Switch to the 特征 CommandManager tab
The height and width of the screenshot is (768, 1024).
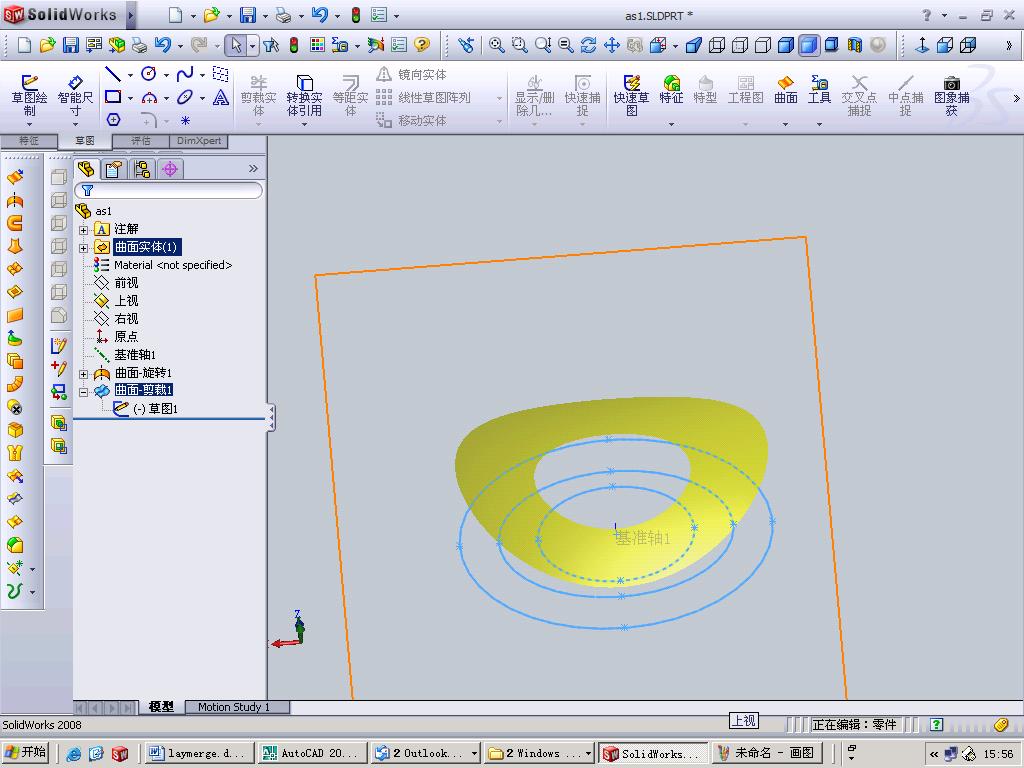tap(29, 140)
